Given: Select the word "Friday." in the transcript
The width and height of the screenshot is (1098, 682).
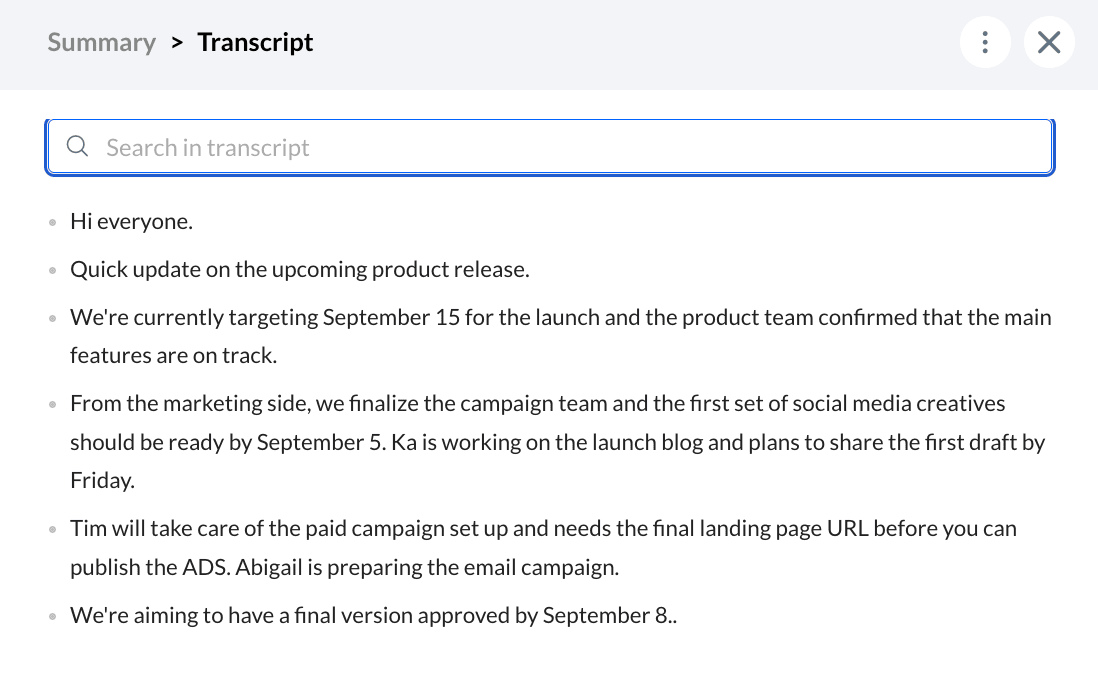Looking at the screenshot, I should 102,480.
